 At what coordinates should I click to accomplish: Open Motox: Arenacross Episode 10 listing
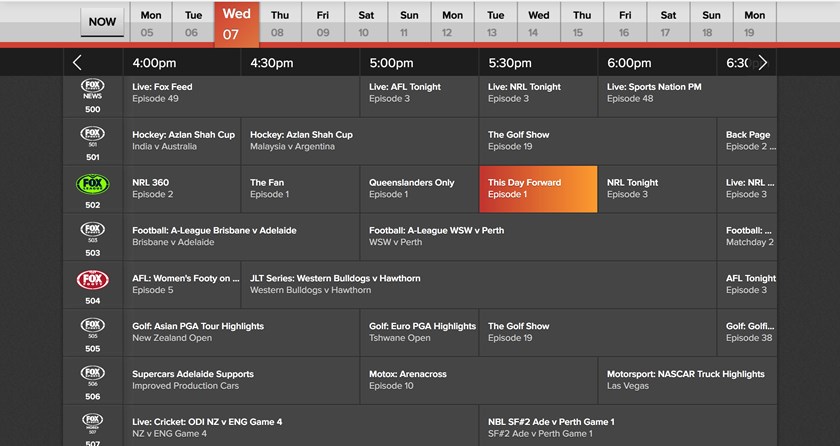479,381
